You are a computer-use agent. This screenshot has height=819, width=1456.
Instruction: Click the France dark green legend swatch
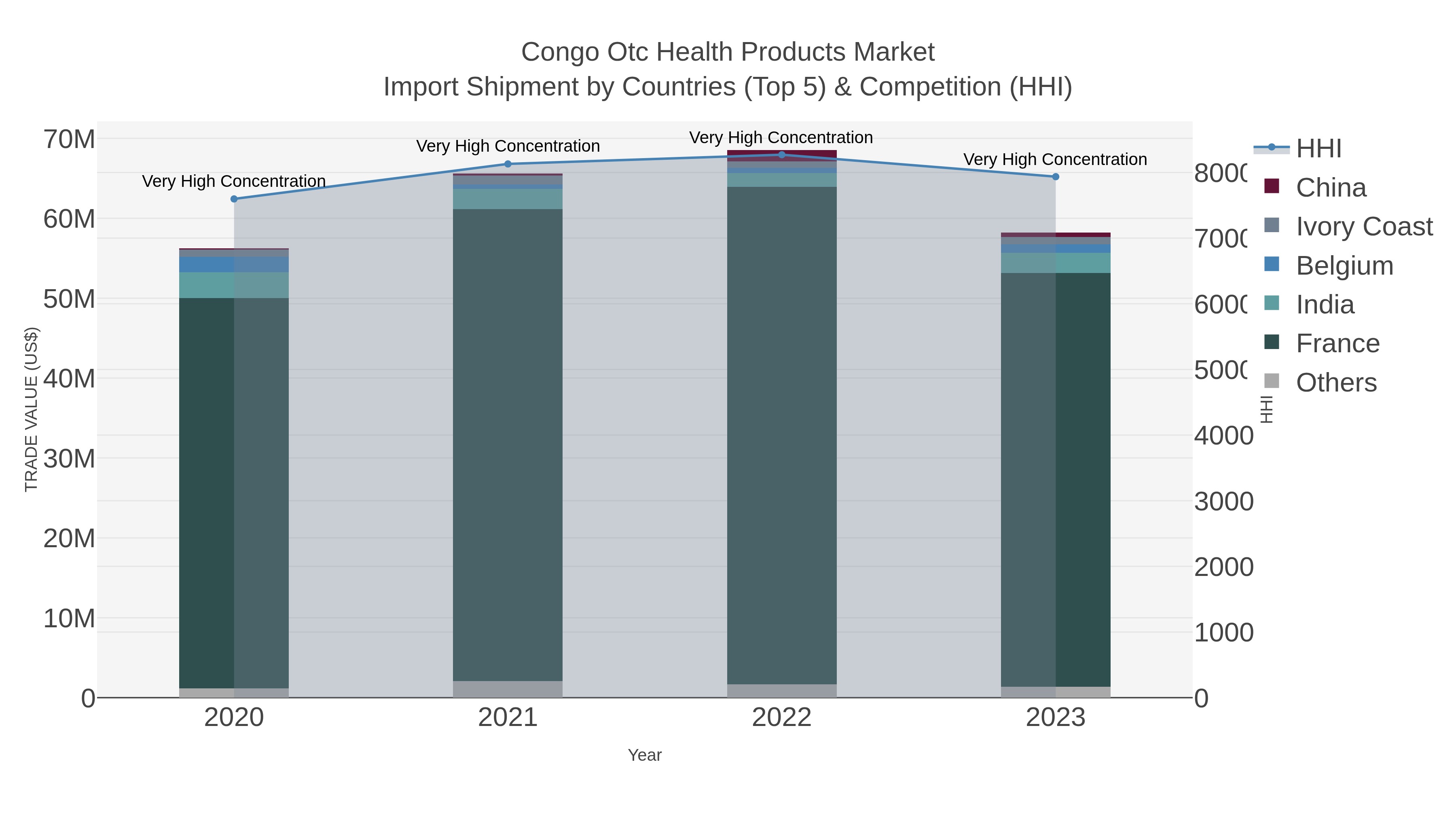pos(1272,342)
